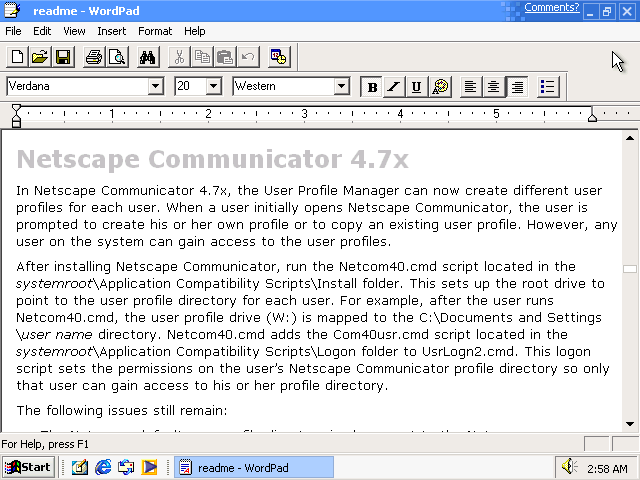Click the Undo arrow icon
This screenshot has height=480, width=640.
click(x=248, y=57)
